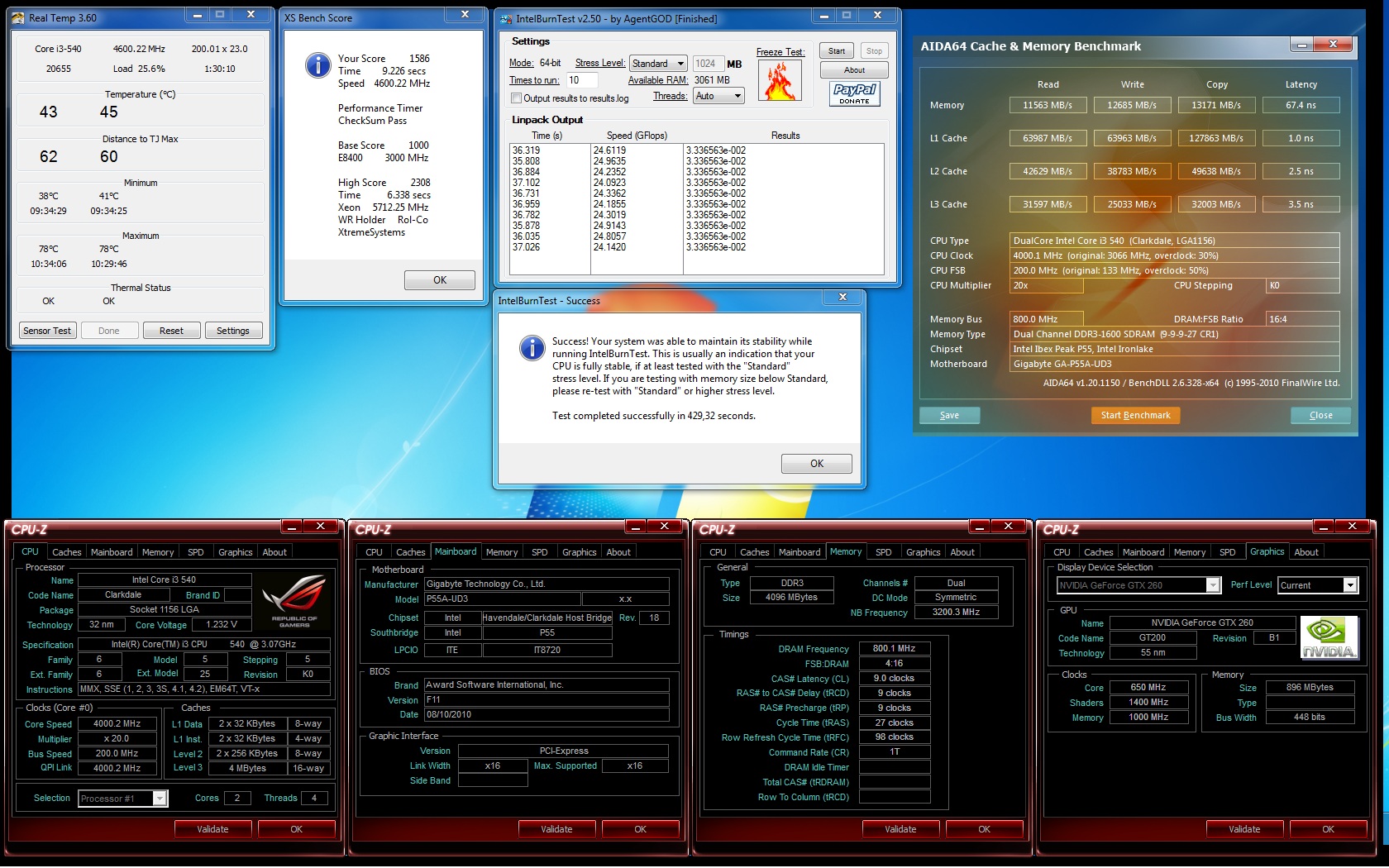1389x868 pixels.
Task: Click the Motherboard Gigabyte GA-P55A-UD3 field
Action: click(1175, 364)
